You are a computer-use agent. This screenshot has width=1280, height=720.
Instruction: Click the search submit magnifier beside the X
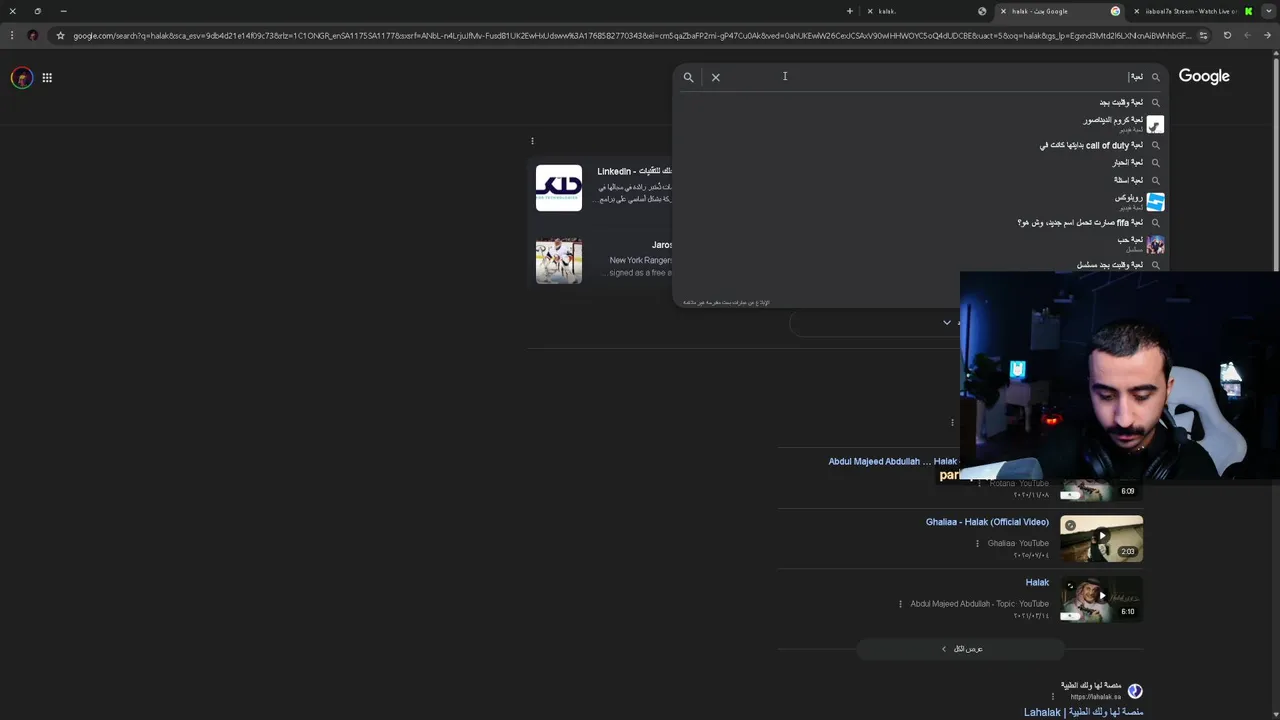(688, 77)
